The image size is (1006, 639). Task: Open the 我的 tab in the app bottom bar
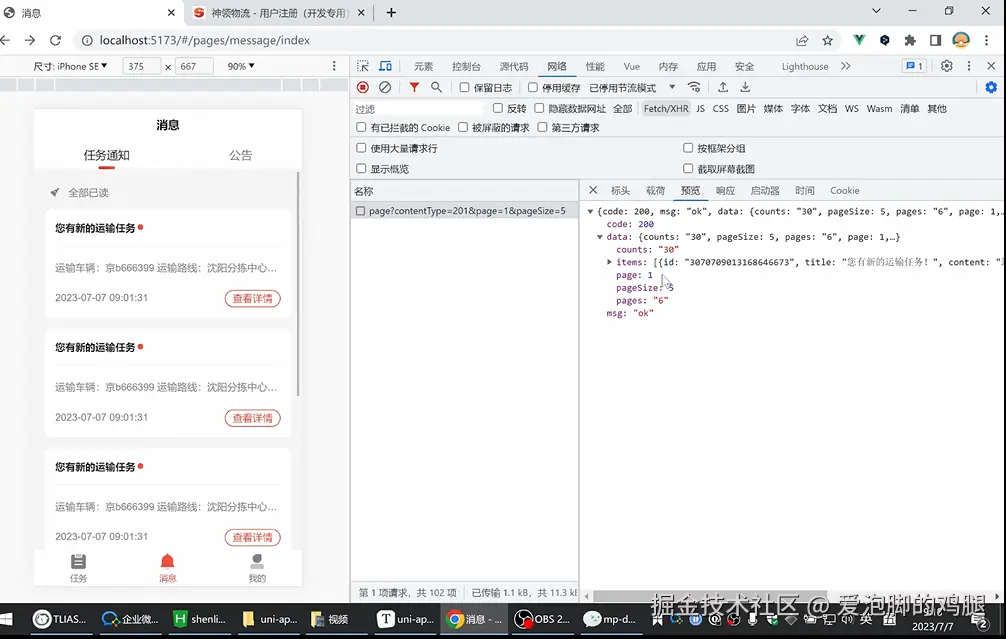click(257, 568)
